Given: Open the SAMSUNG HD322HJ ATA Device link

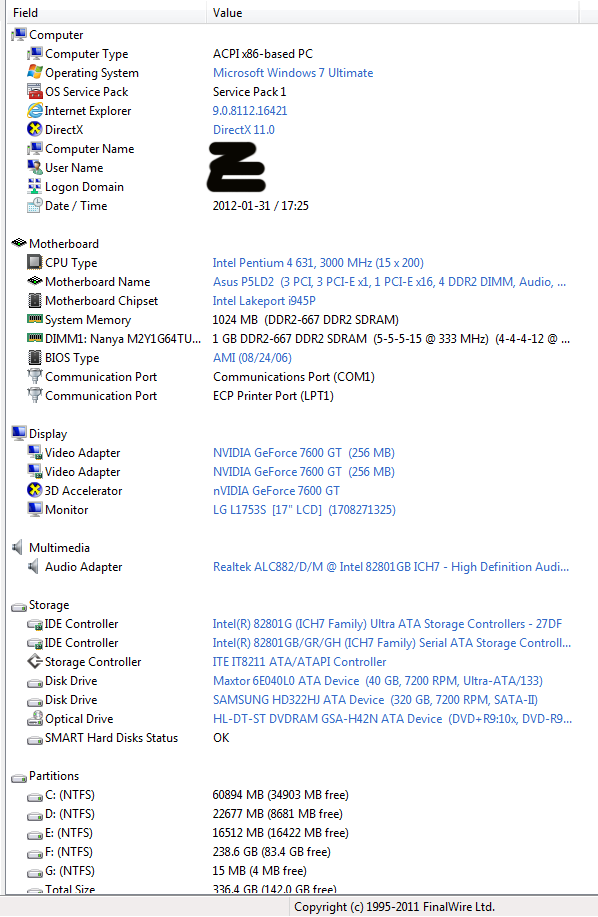Looking at the screenshot, I should pyautogui.click(x=375, y=699).
